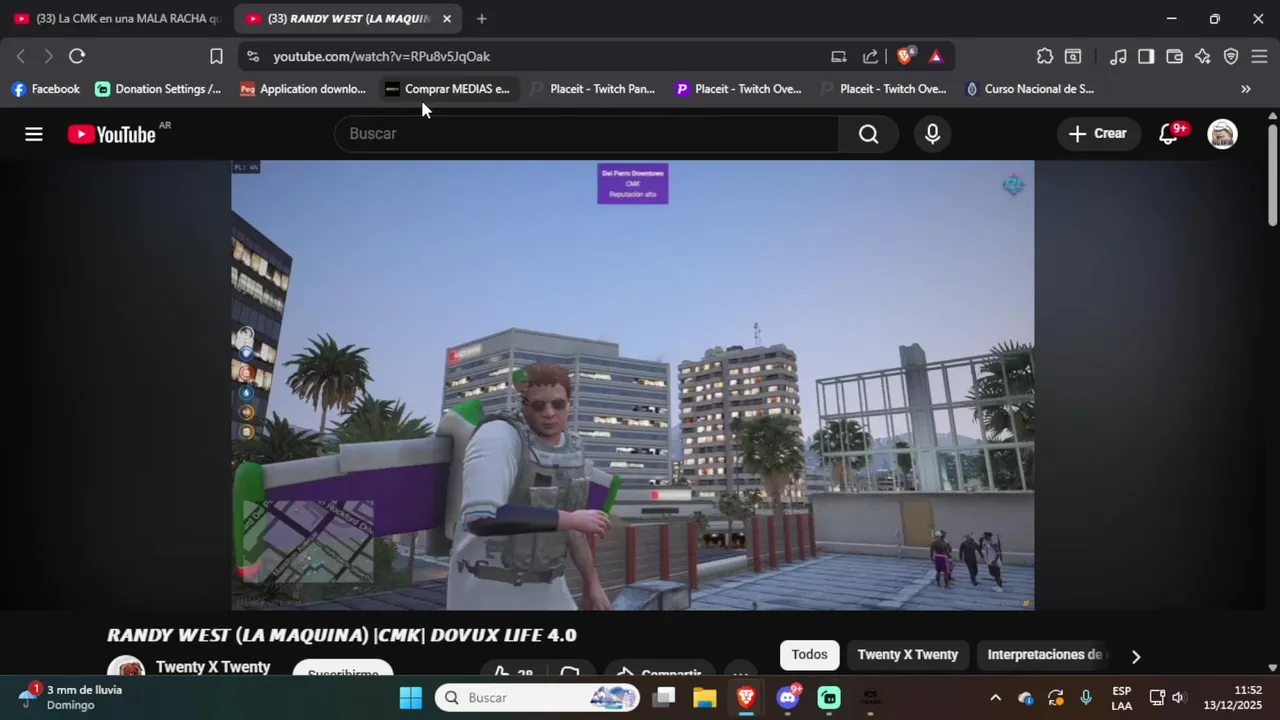This screenshot has width=1280, height=720.
Task: Select the Todos filter chip
Action: (809, 655)
